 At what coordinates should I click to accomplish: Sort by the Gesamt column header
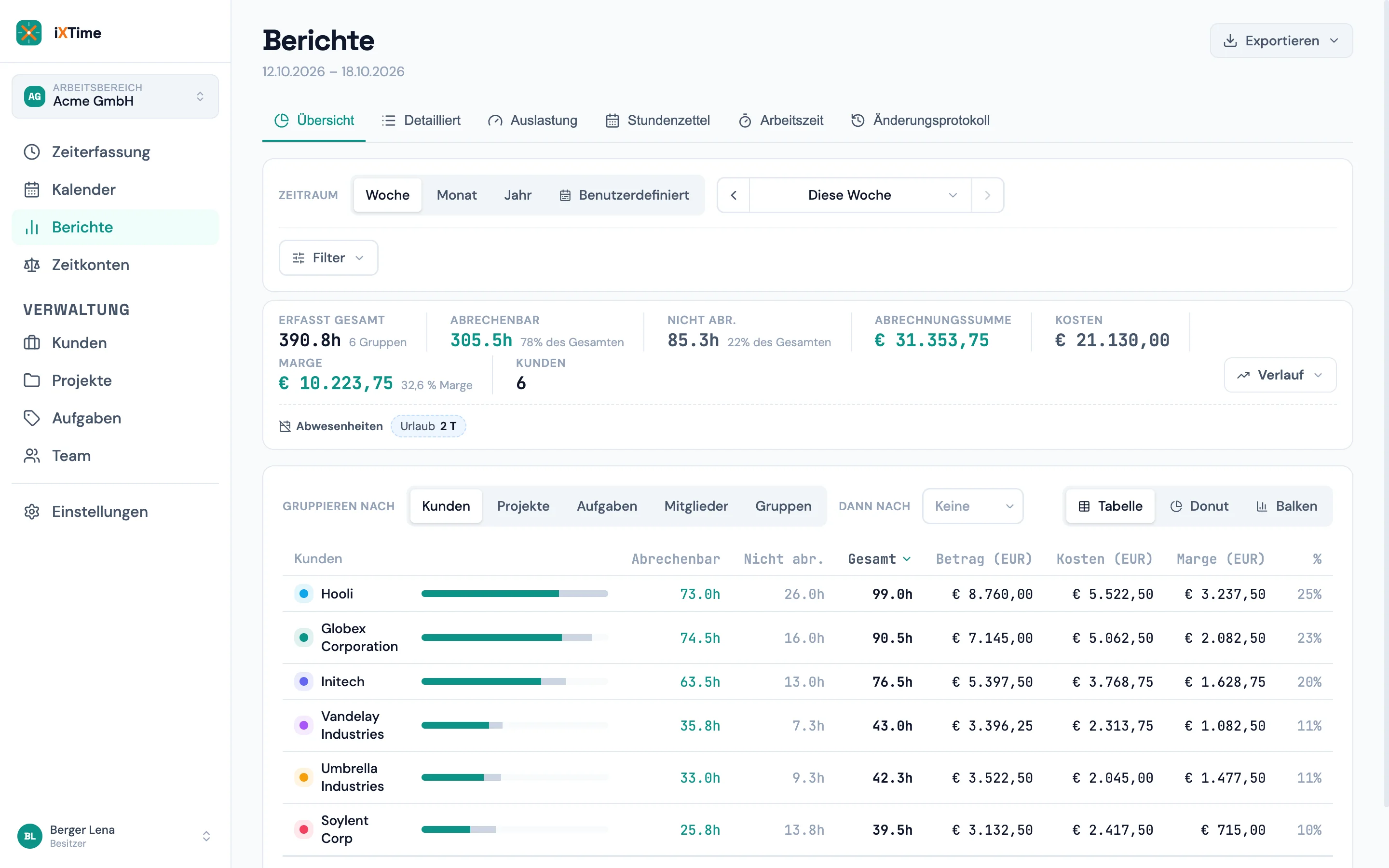pos(879,559)
